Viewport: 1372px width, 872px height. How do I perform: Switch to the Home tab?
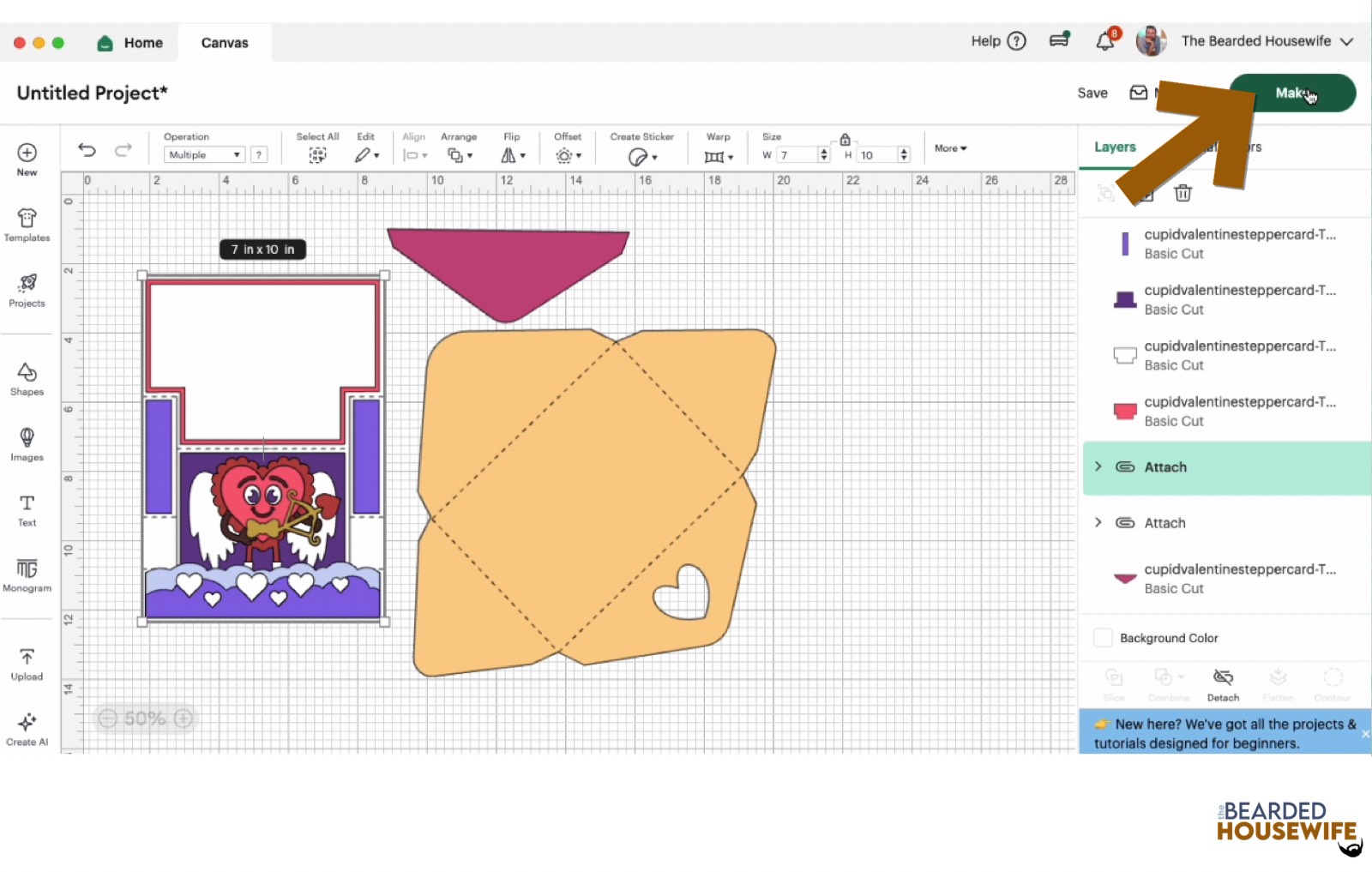(130, 43)
